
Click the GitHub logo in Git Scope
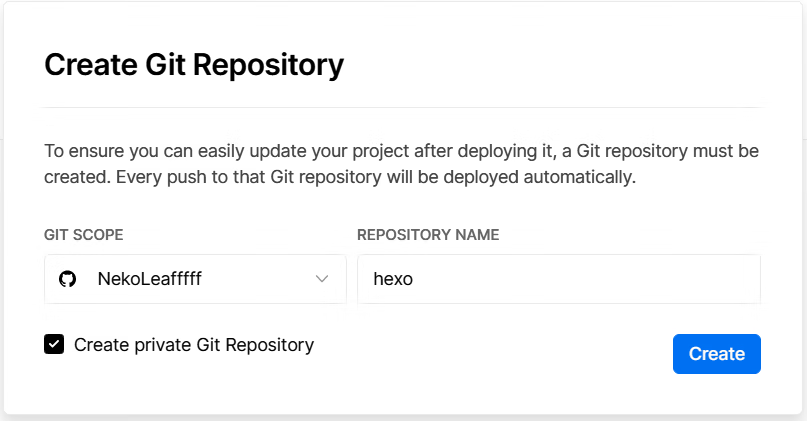coord(67,279)
